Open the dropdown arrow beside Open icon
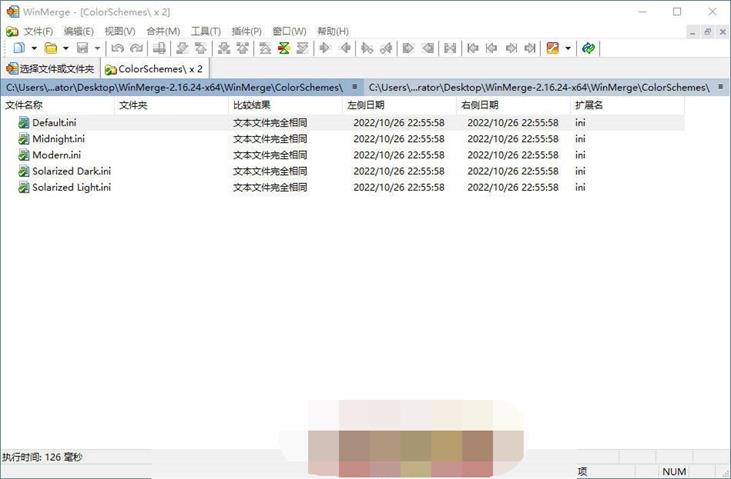Screen dimensions: 731x479 66,48
